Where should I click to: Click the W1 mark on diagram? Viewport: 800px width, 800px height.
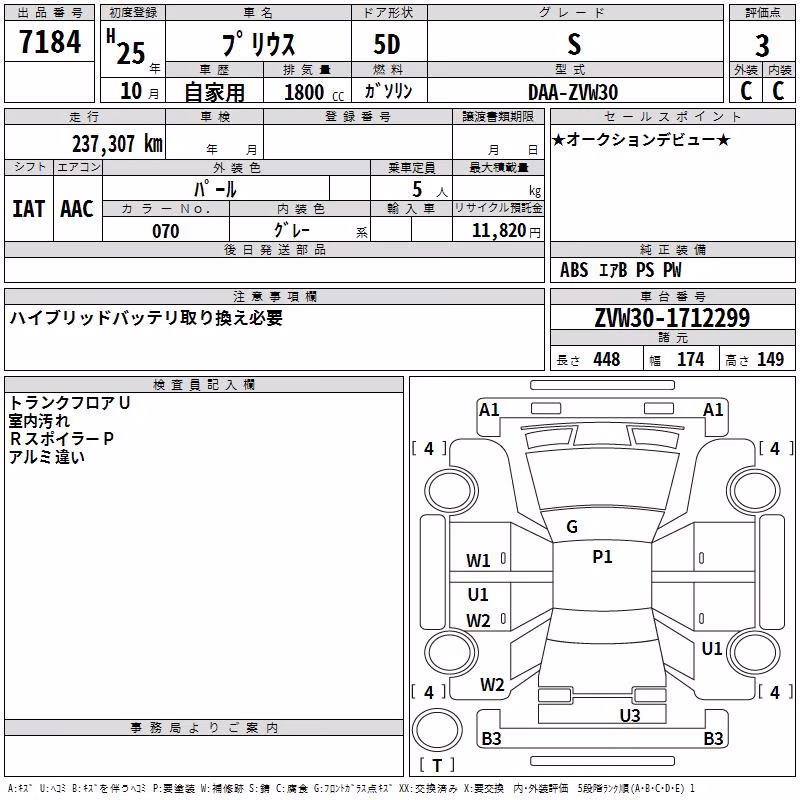coord(478,561)
